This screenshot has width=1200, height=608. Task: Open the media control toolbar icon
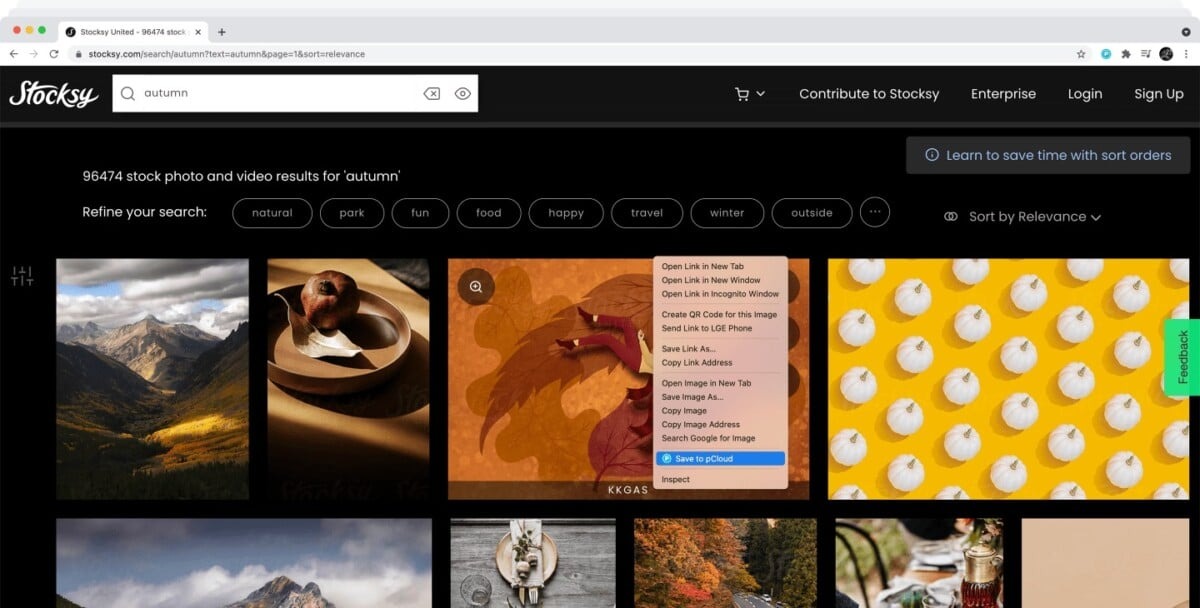coord(1146,54)
